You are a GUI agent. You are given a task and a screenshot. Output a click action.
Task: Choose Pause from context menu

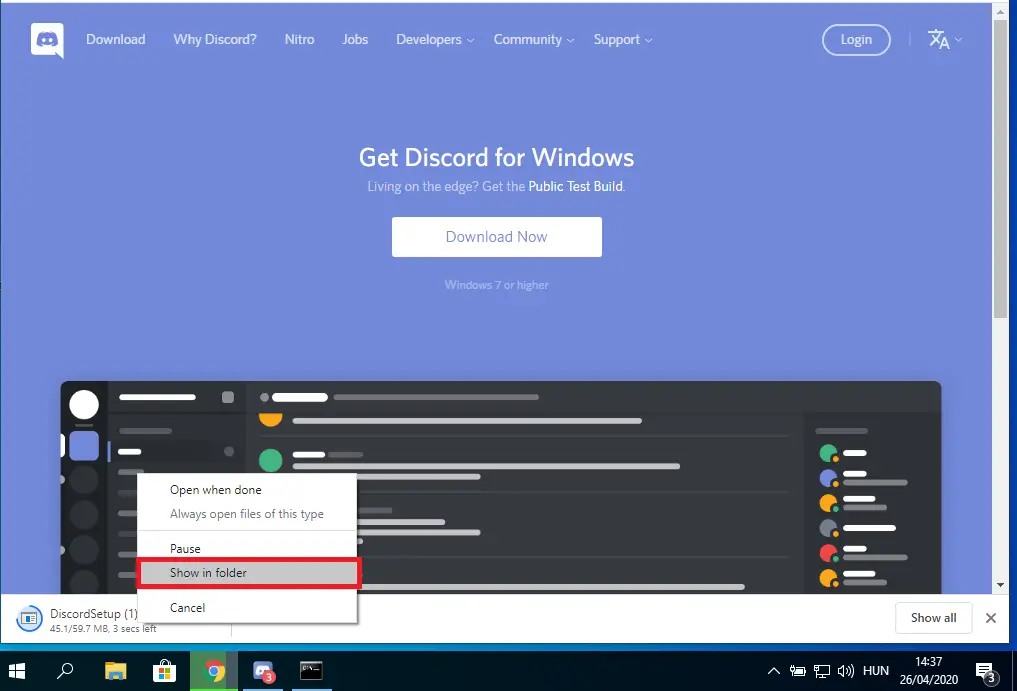click(x=247, y=548)
